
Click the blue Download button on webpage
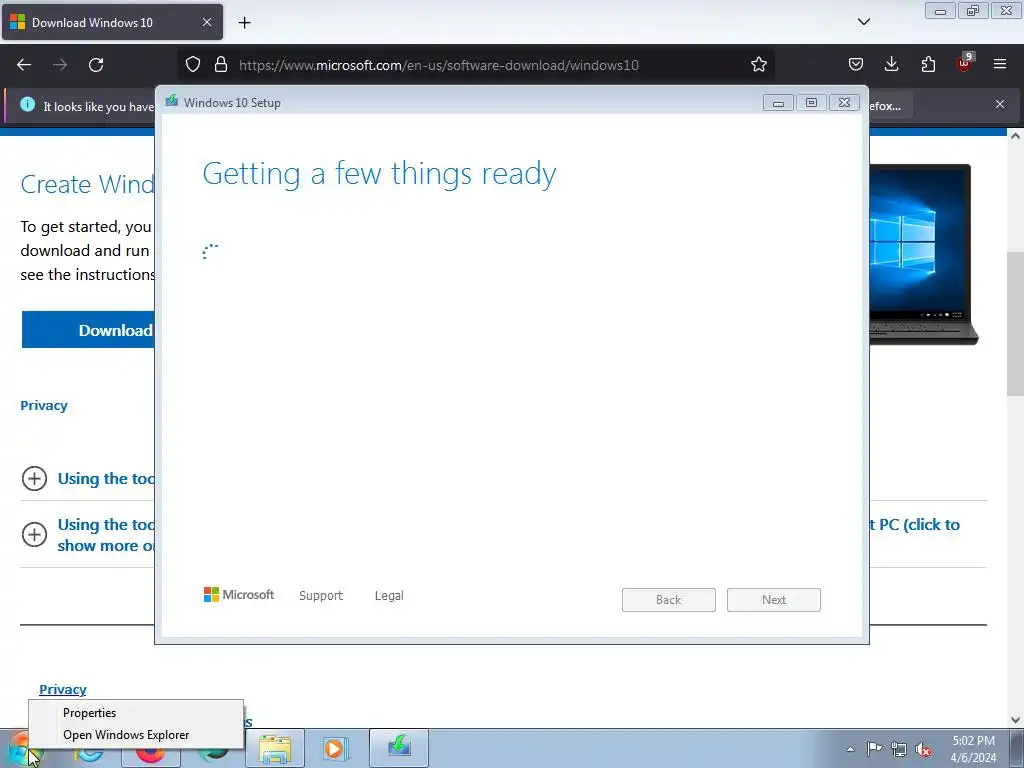88,330
